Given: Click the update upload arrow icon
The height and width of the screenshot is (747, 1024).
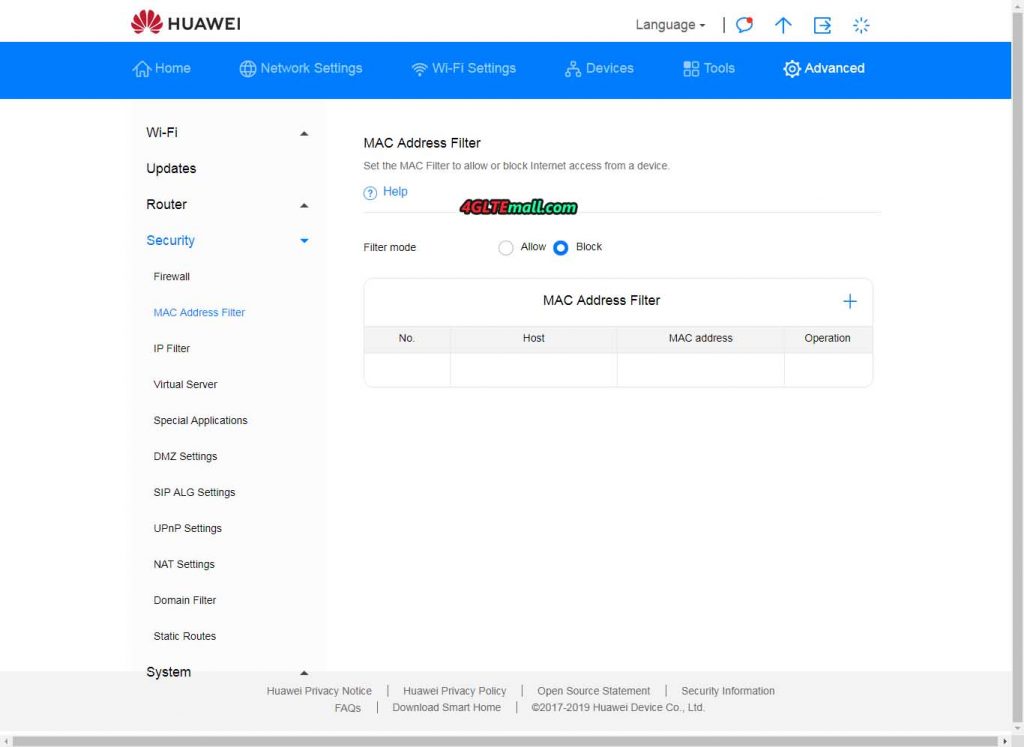Looking at the screenshot, I should [783, 25].
